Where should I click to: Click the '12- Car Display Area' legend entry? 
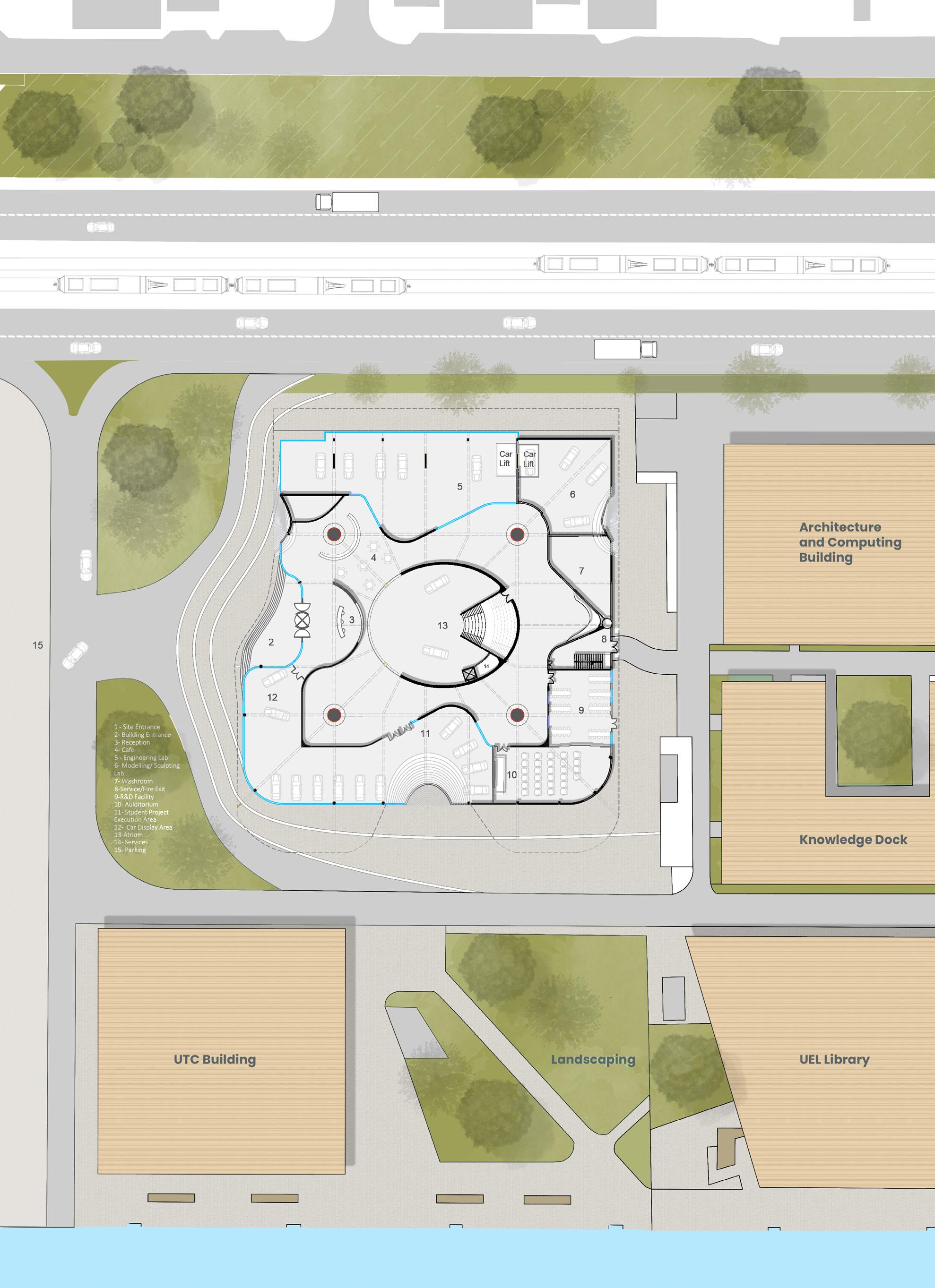tap(143, 827)
